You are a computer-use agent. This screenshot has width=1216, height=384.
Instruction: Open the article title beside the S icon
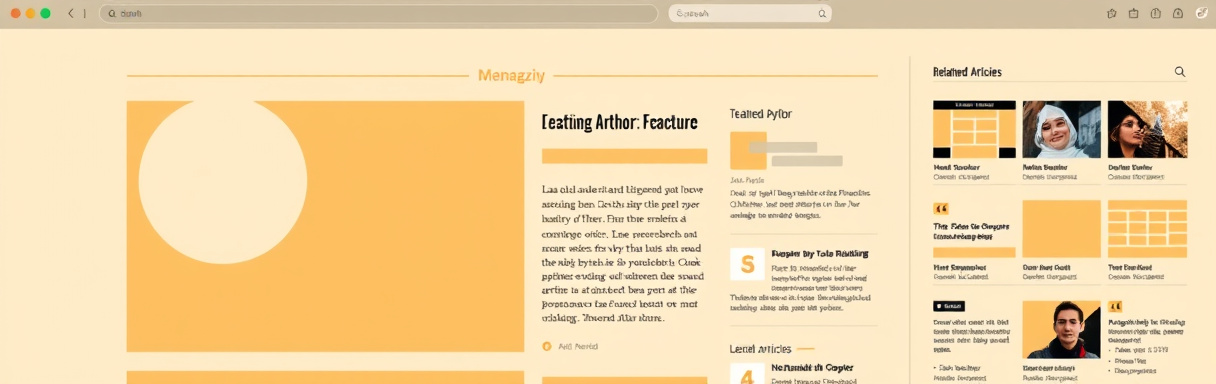click(x=820, y=254)
